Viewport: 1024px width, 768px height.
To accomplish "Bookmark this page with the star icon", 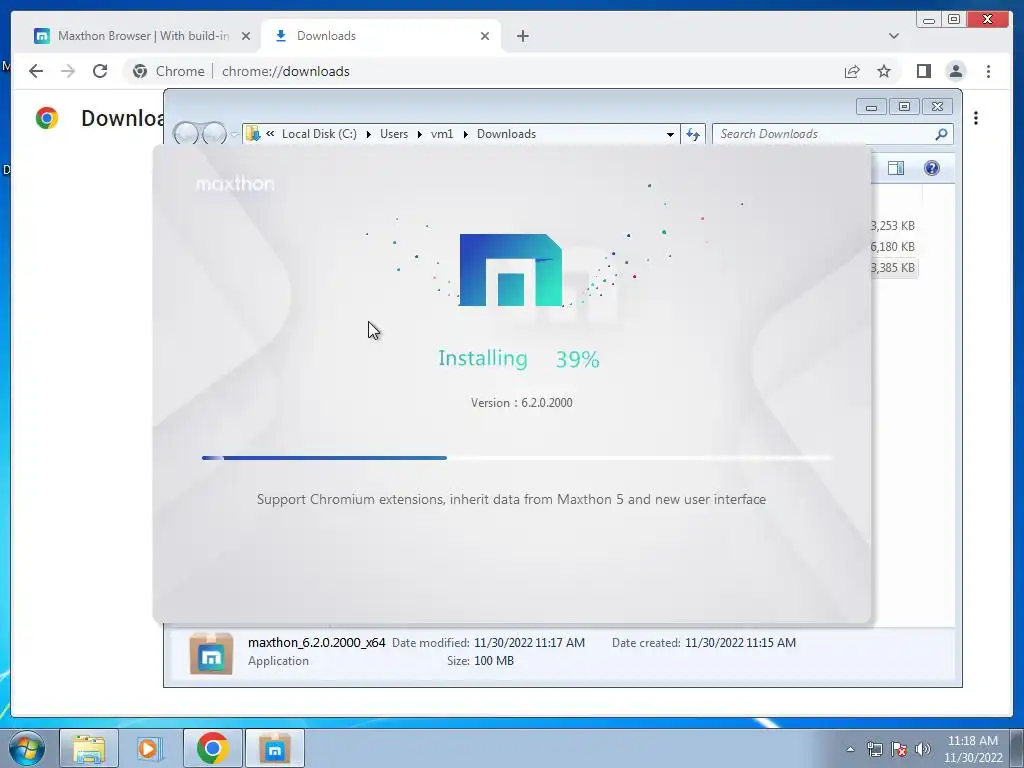I will [884, 71].
